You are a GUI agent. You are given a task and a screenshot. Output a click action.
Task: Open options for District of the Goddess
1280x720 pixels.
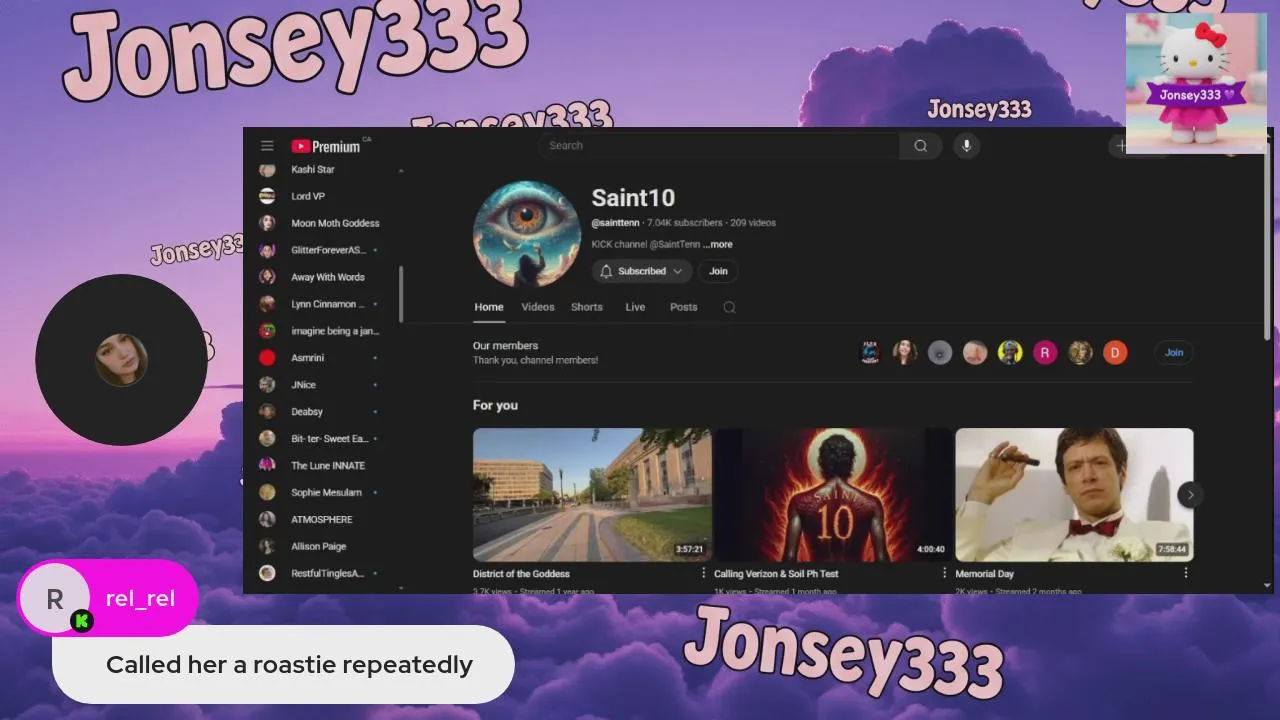[703, 573]
